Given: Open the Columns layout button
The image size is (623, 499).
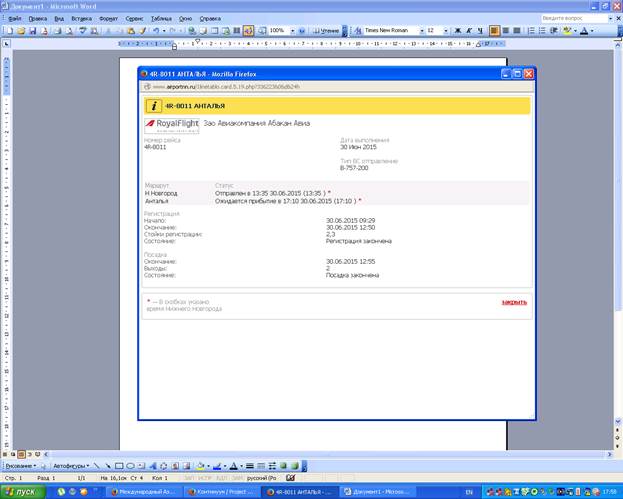Looking at the screenshot, I should [237, 31].
